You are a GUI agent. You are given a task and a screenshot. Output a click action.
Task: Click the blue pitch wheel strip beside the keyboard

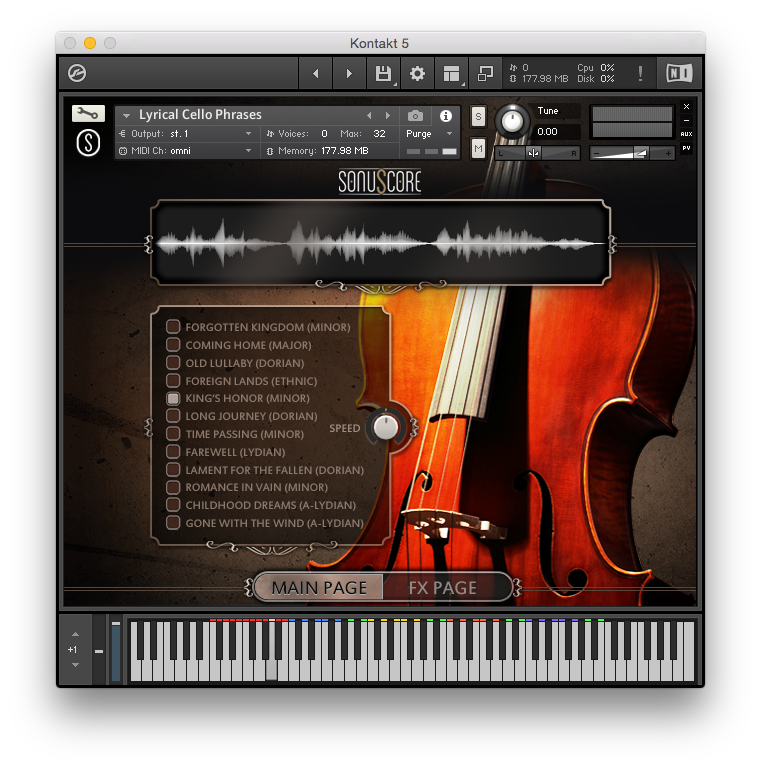(116, 651)
